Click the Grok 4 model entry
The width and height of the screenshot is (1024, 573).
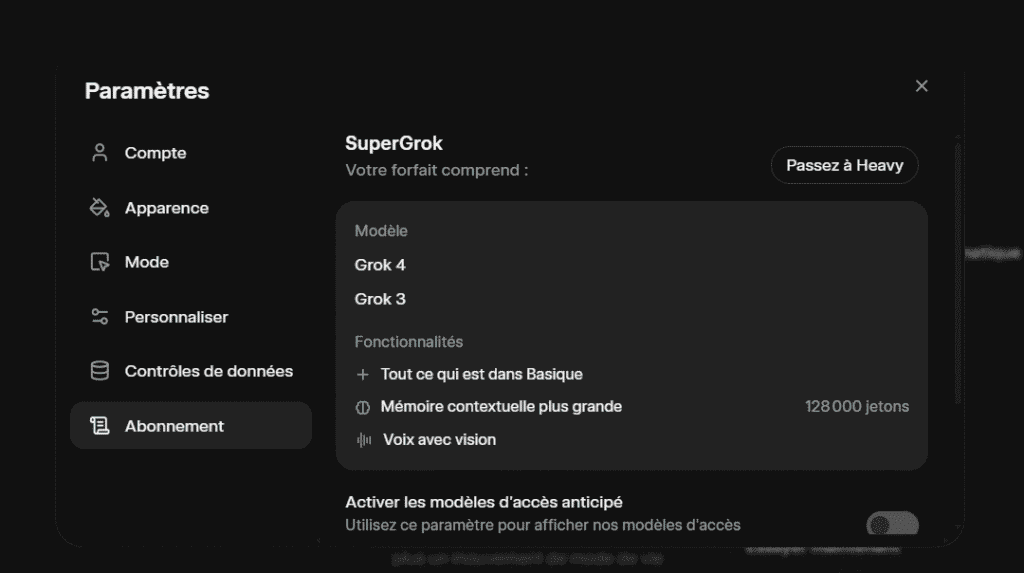point(380,265)
